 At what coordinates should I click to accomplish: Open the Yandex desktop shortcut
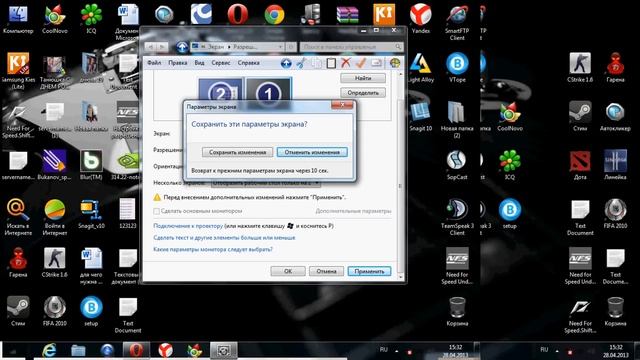pyautogui.click(x=420, y=19)
